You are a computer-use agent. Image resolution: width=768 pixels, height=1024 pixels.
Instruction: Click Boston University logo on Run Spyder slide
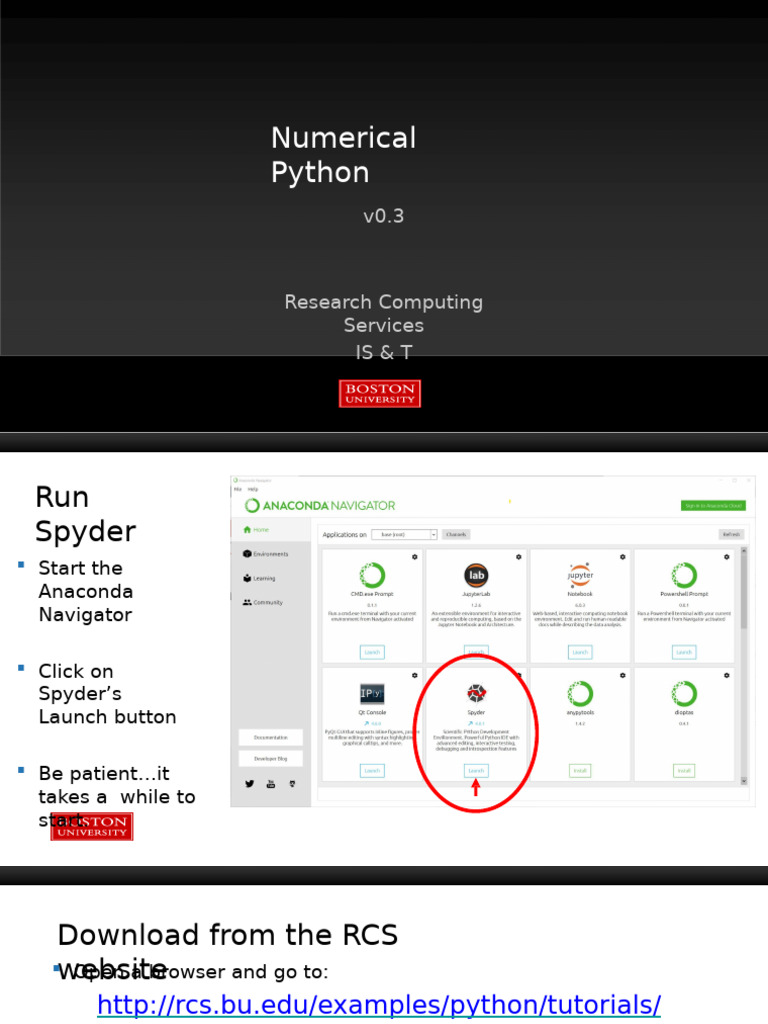[91, 826]
